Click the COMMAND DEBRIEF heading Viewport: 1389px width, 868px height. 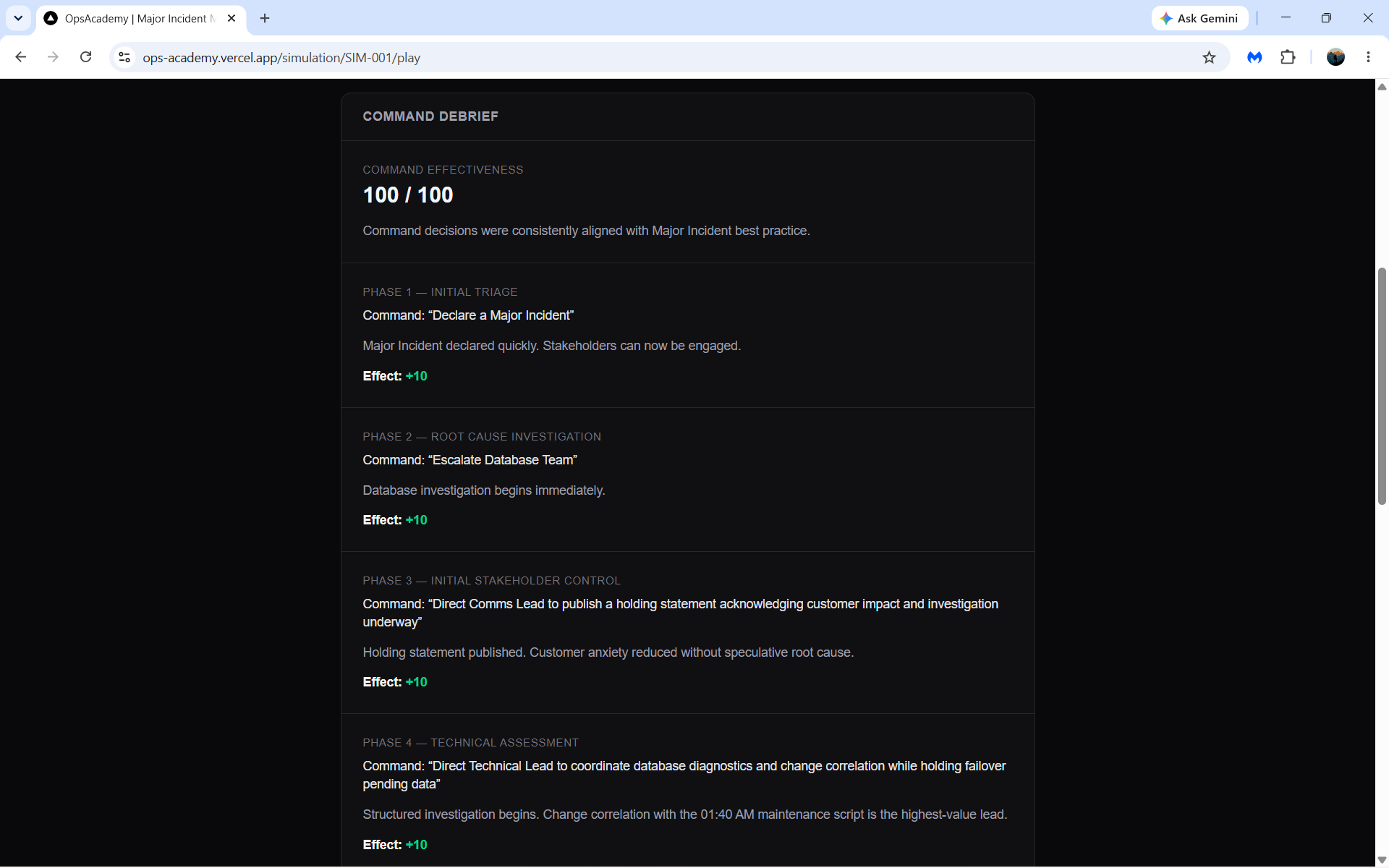coord(430,116)
